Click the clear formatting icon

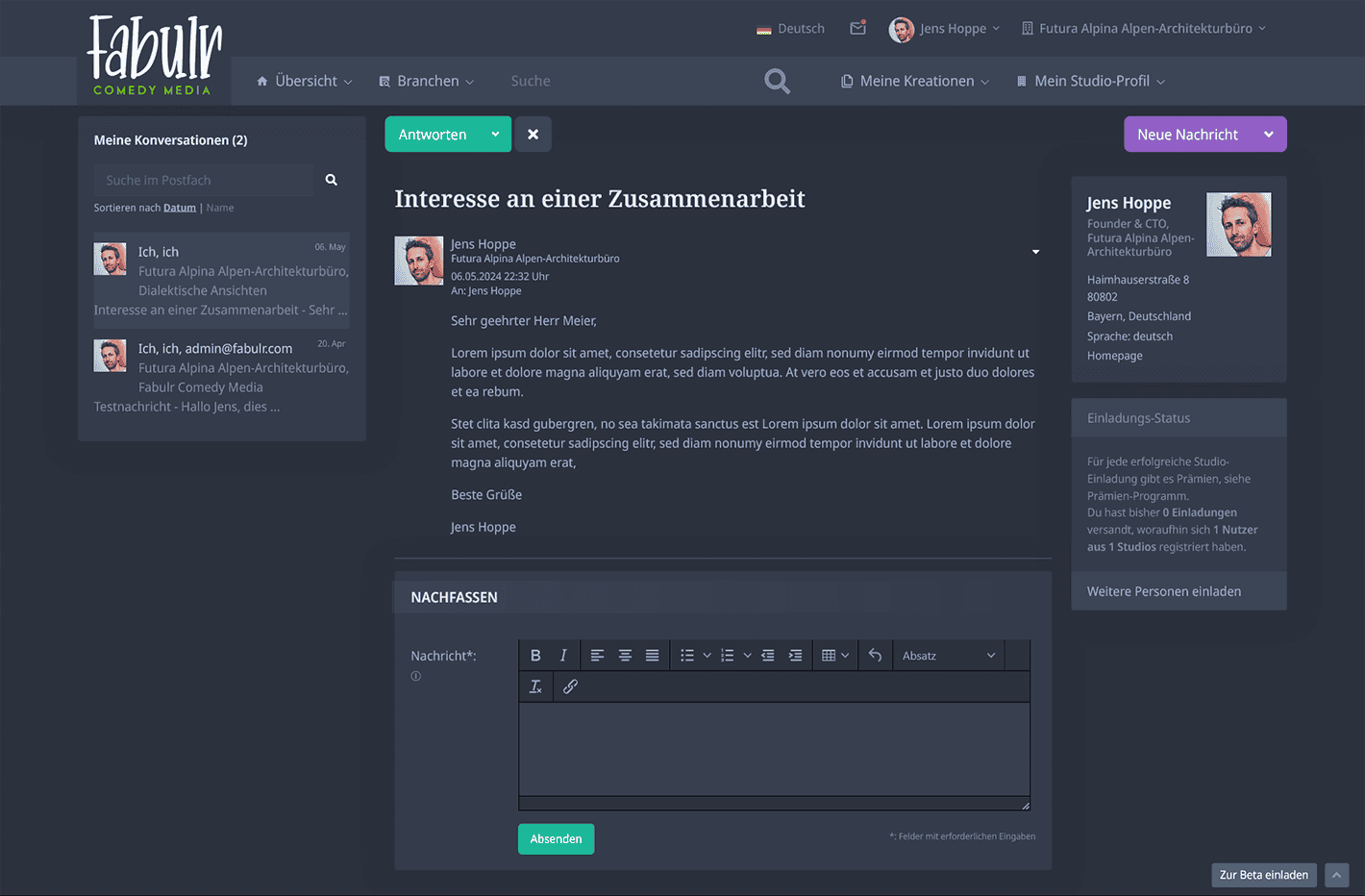(535, 686)
